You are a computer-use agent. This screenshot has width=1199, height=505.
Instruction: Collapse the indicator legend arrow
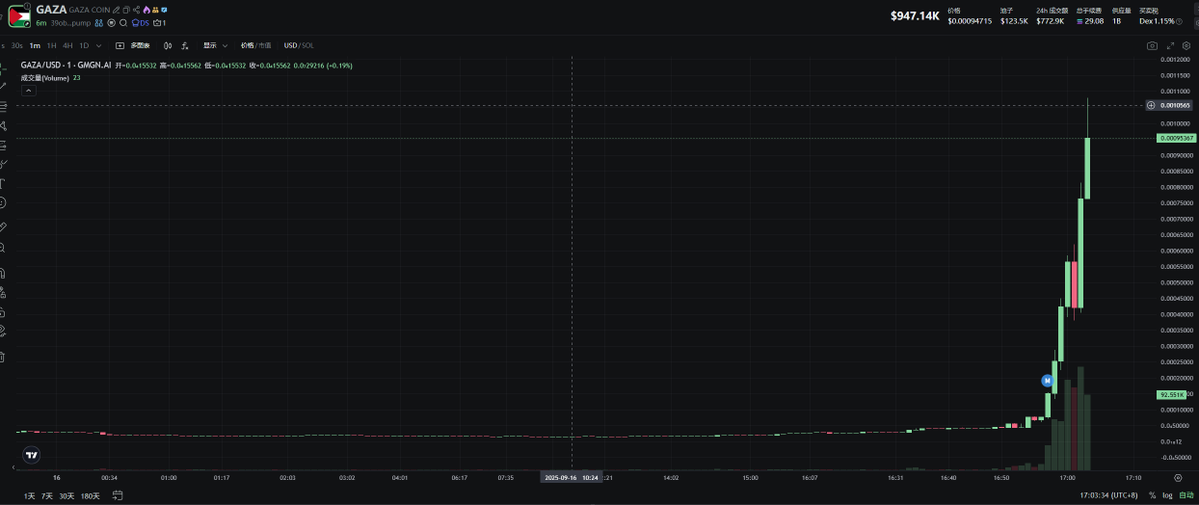(28, 90)
